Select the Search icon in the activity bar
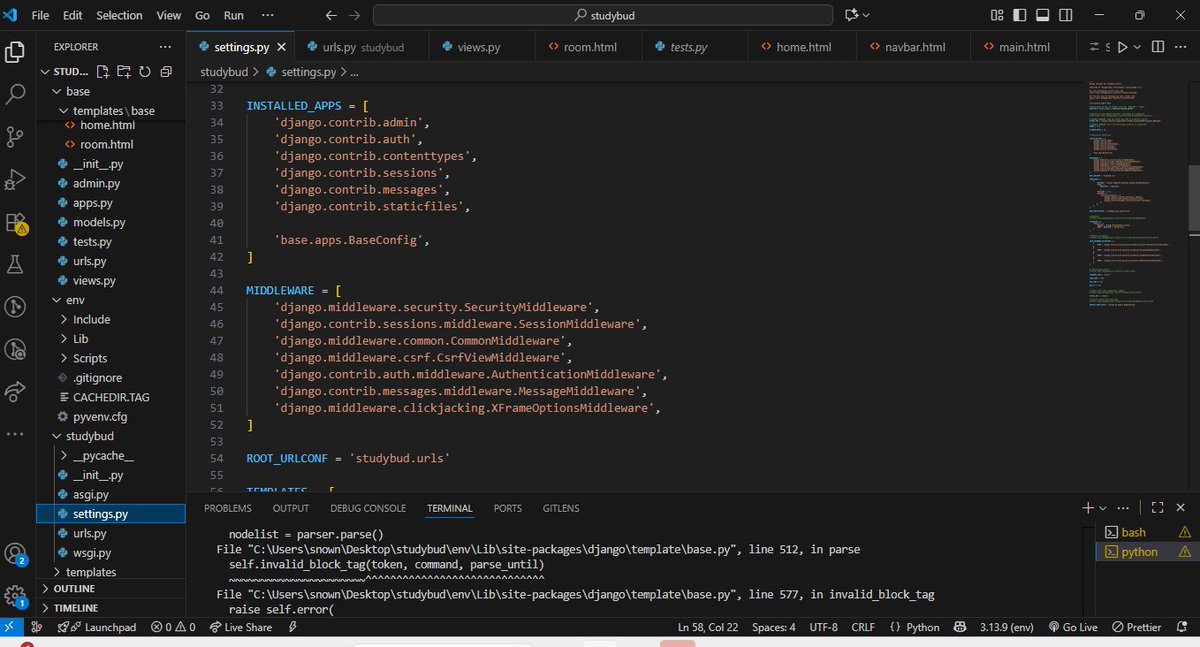The height and width of the screenshot is (647, 1200). click(16, 93)
